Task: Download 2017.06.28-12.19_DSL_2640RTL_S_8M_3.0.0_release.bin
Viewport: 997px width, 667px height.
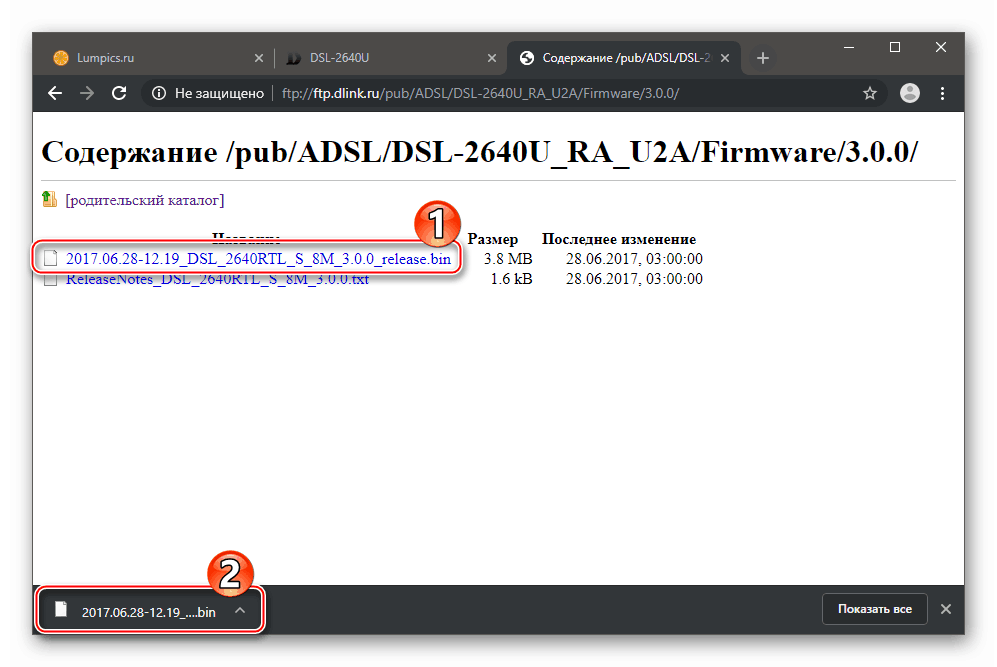Action: 258,259
